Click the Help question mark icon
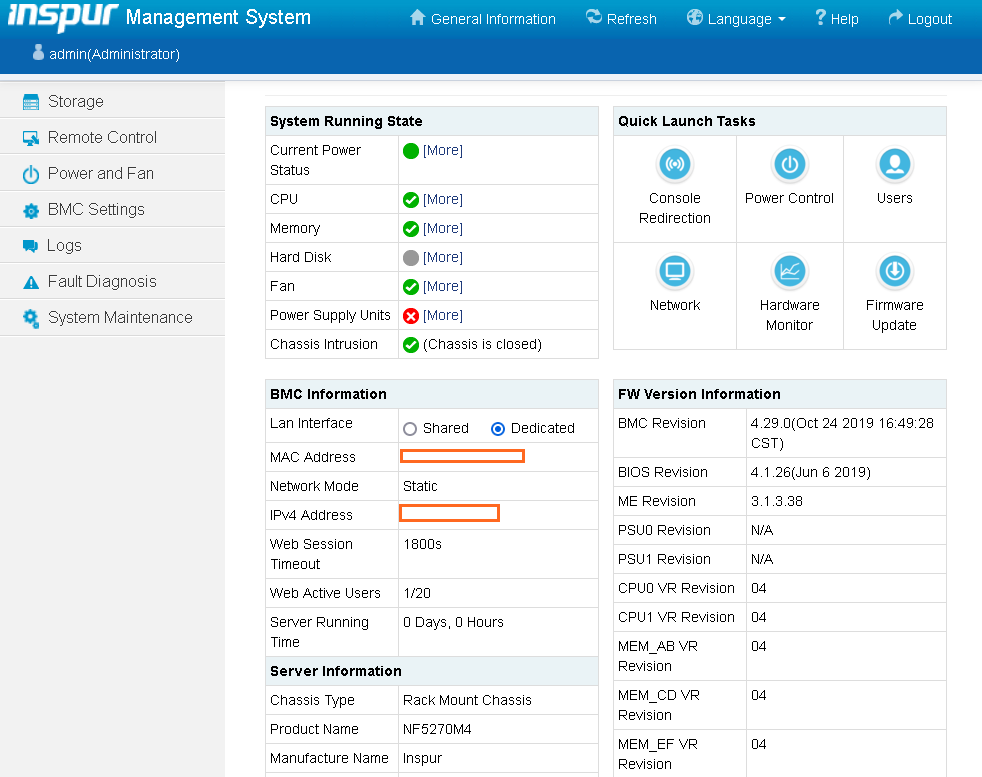 click(820, 18)
